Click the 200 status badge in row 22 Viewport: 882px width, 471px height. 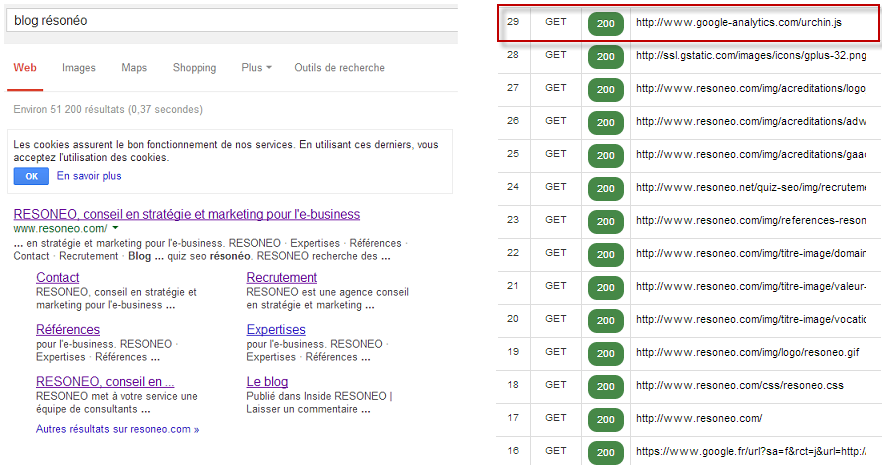coord(606,254)
